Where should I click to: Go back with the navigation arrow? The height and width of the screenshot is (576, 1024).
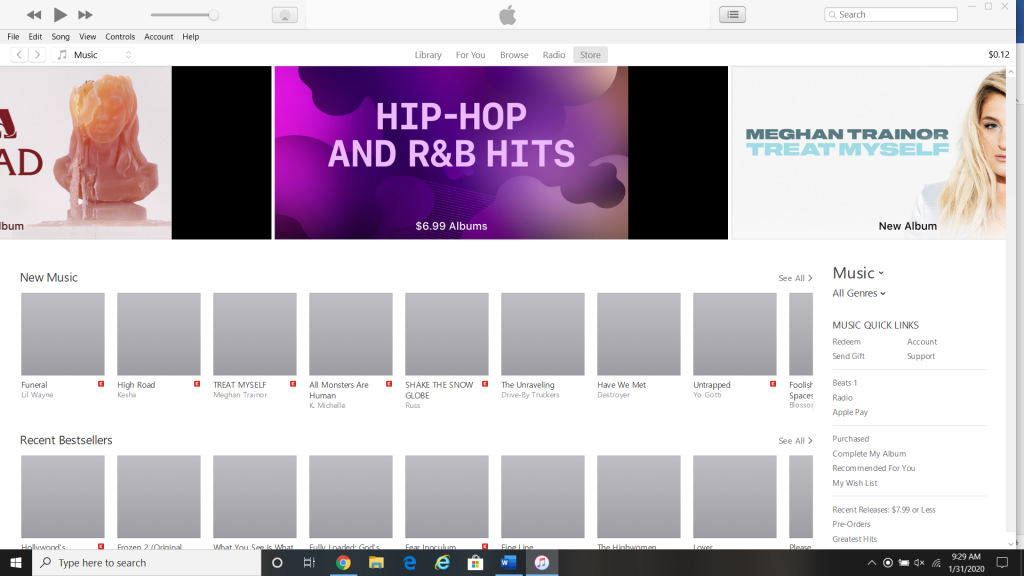click(x=20, y=55)
